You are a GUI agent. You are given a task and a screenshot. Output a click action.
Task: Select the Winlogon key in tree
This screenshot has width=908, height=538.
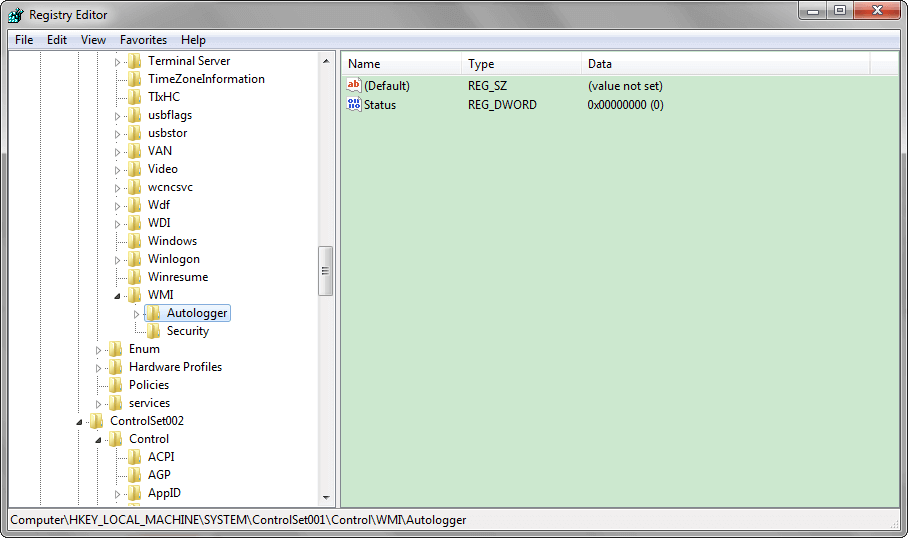point(173,259)
